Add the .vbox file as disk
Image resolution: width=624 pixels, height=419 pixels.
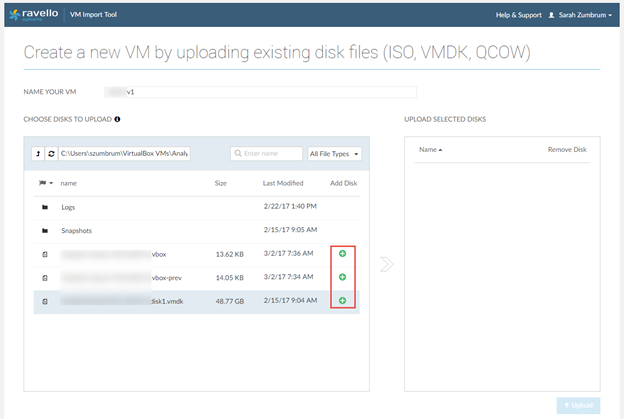[342, 254]
